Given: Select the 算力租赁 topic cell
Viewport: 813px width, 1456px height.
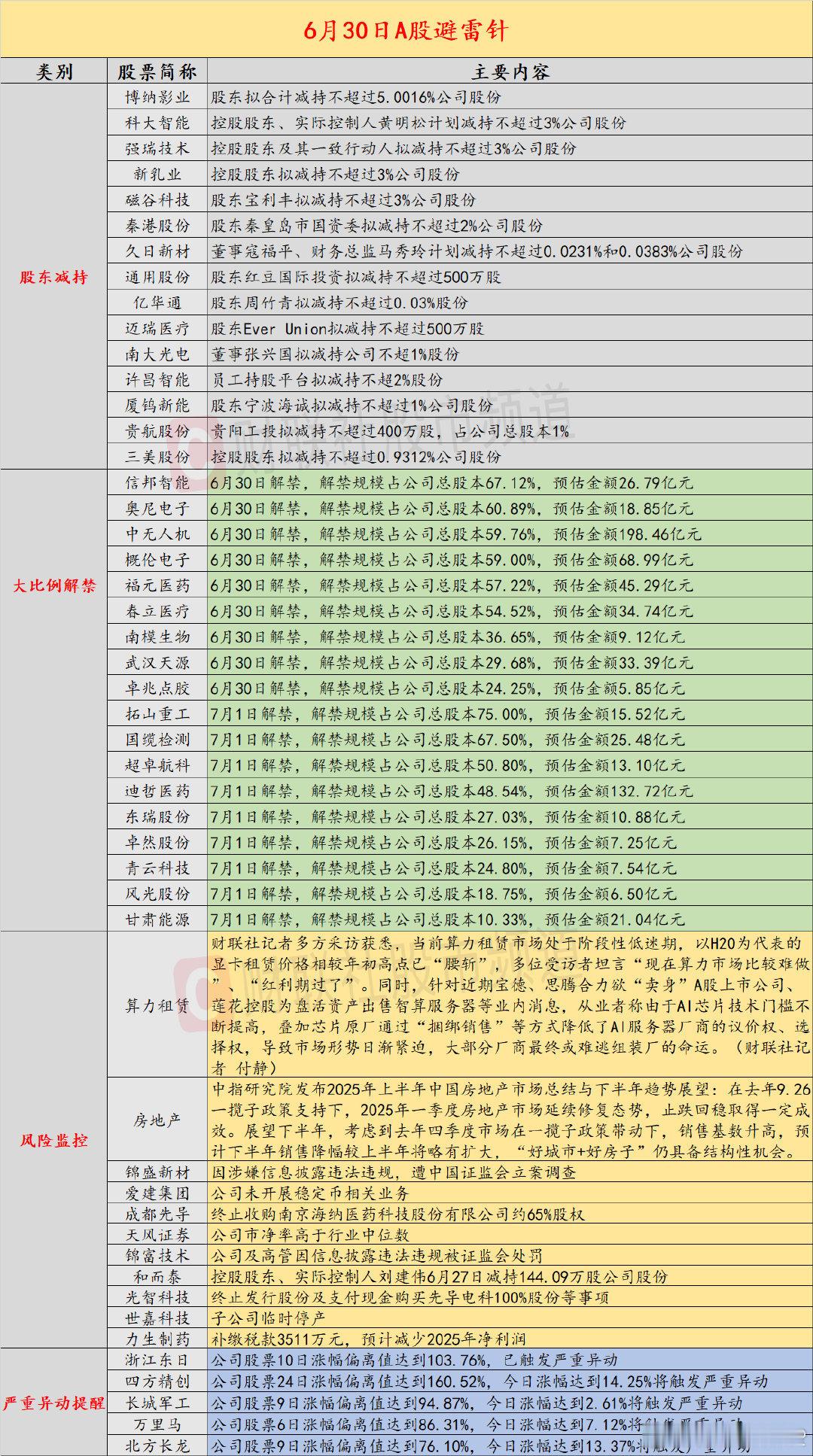Looking at the screenshot, I should 157,1005.
